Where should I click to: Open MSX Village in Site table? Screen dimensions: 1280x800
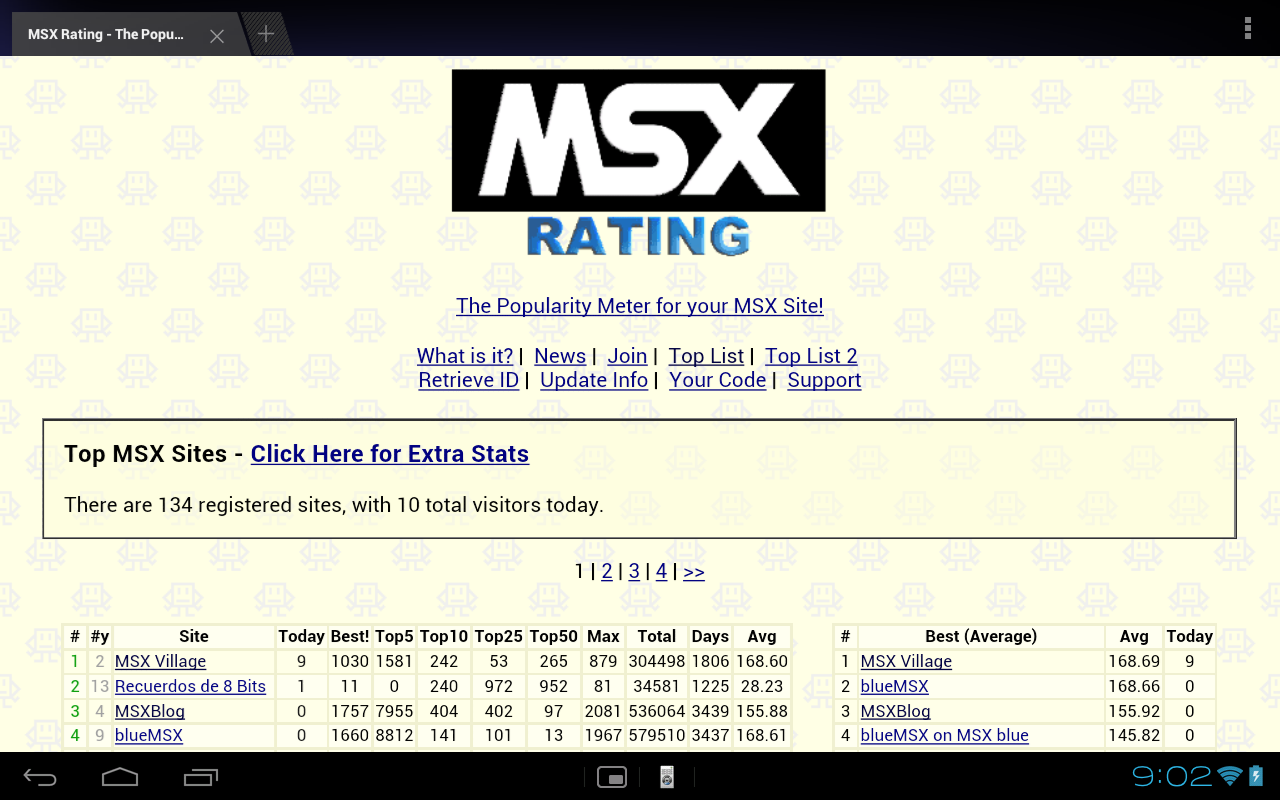pyautogui.click(x=160, y=661)
